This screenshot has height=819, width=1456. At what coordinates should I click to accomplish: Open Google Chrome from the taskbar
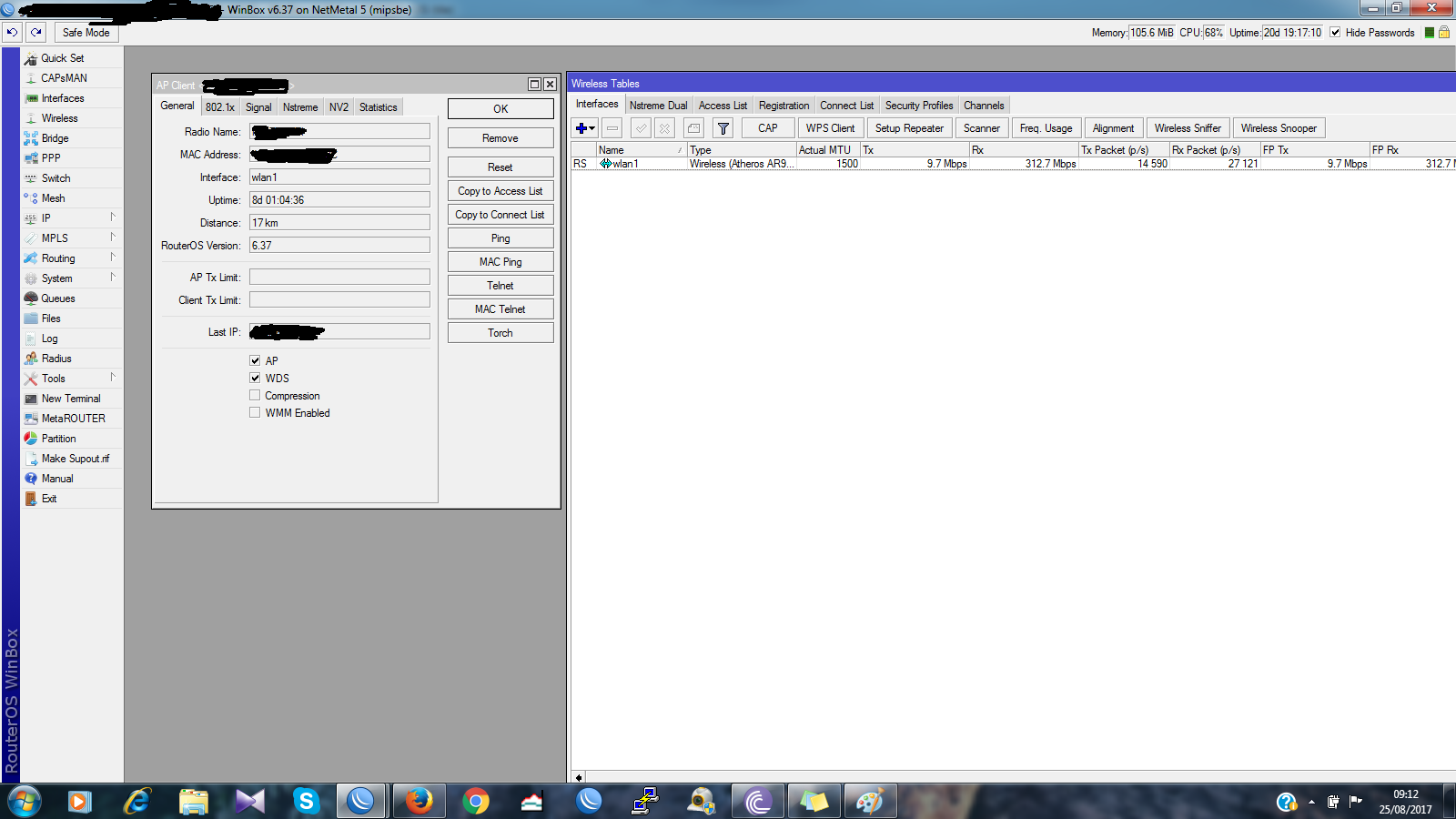click(x=476, y=801)
